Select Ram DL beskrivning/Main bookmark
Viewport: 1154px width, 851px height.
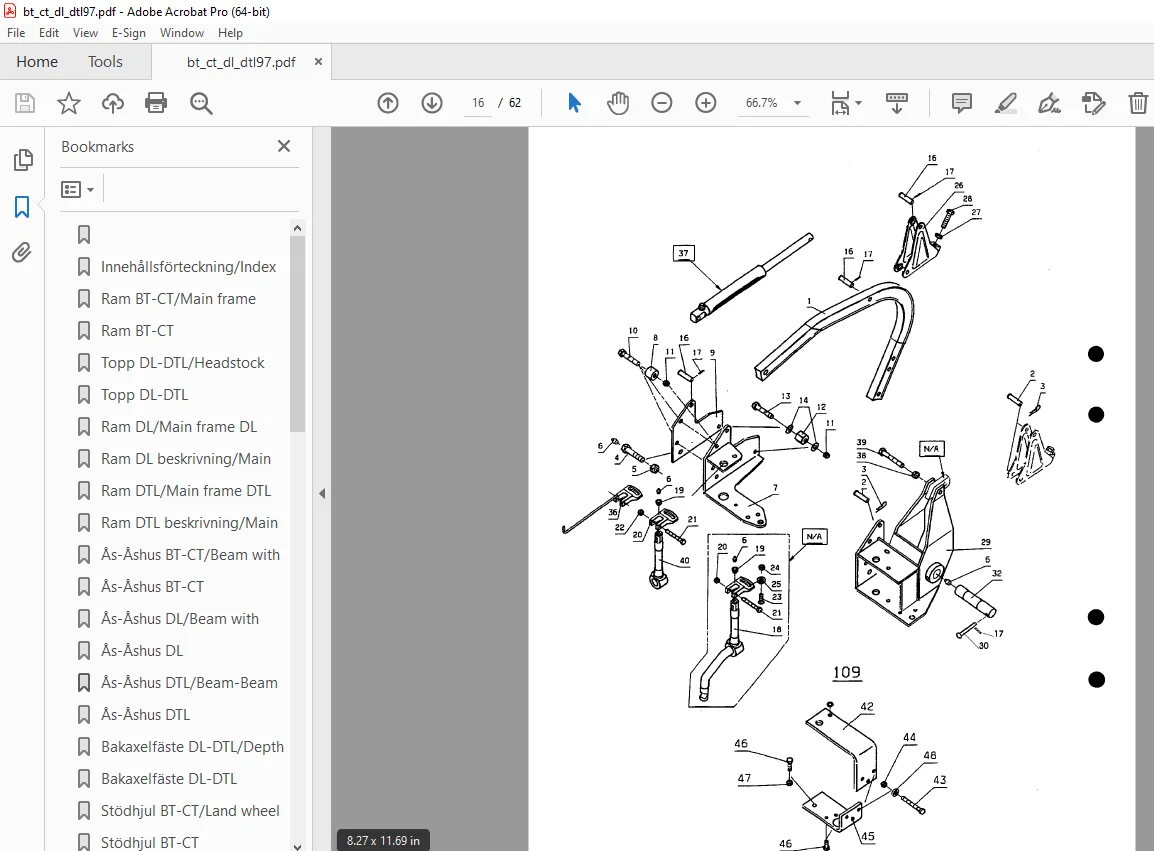[x=185, y=459]
